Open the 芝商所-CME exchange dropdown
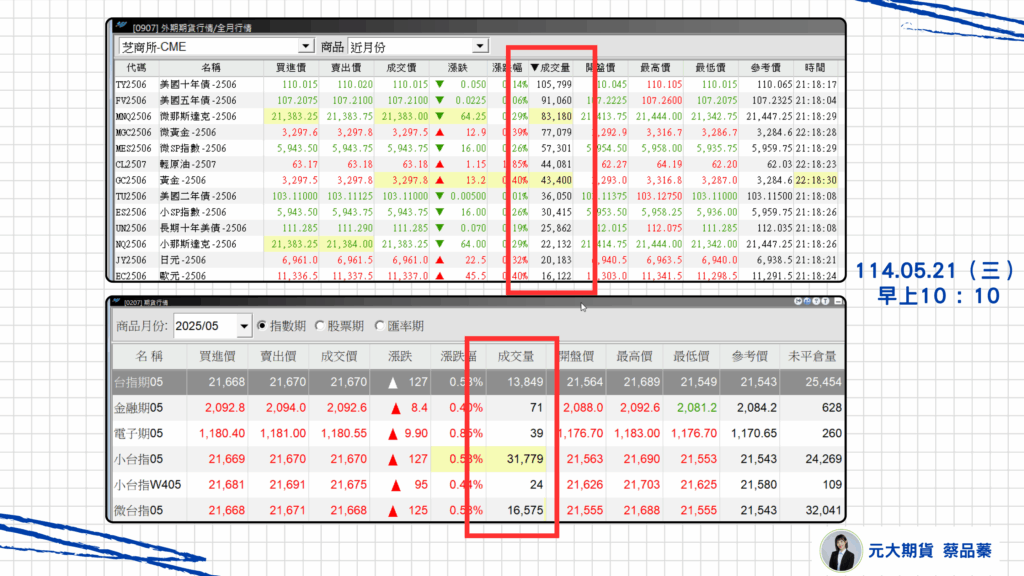The height and width of the screenshot is (576, 1024). pos(306,46)
